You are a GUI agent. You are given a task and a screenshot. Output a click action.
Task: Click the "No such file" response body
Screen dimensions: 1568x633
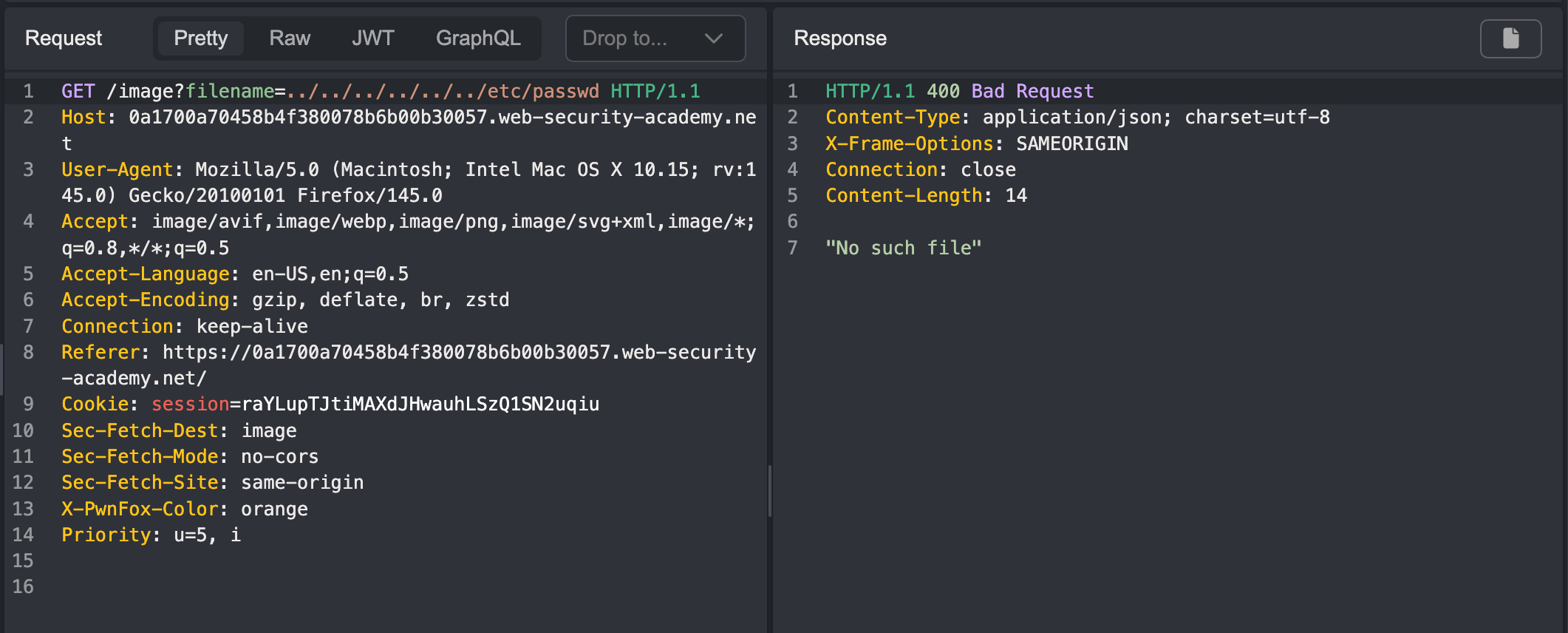pyautogui.click(x=903, y=248)
